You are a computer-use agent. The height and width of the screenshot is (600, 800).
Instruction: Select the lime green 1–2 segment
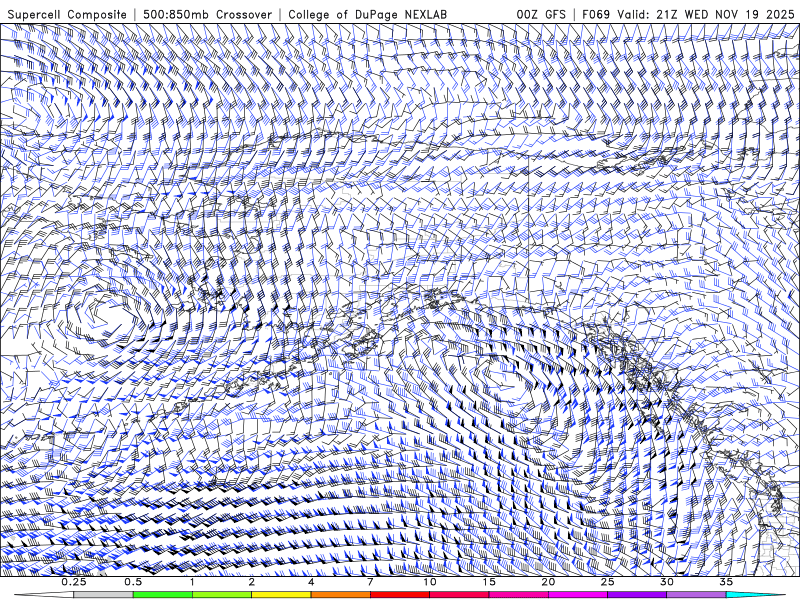tap(222, 595)
